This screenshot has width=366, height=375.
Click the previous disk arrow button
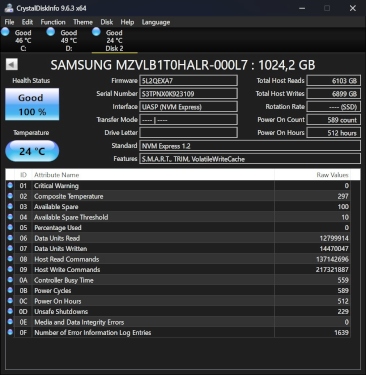point(12,64)
